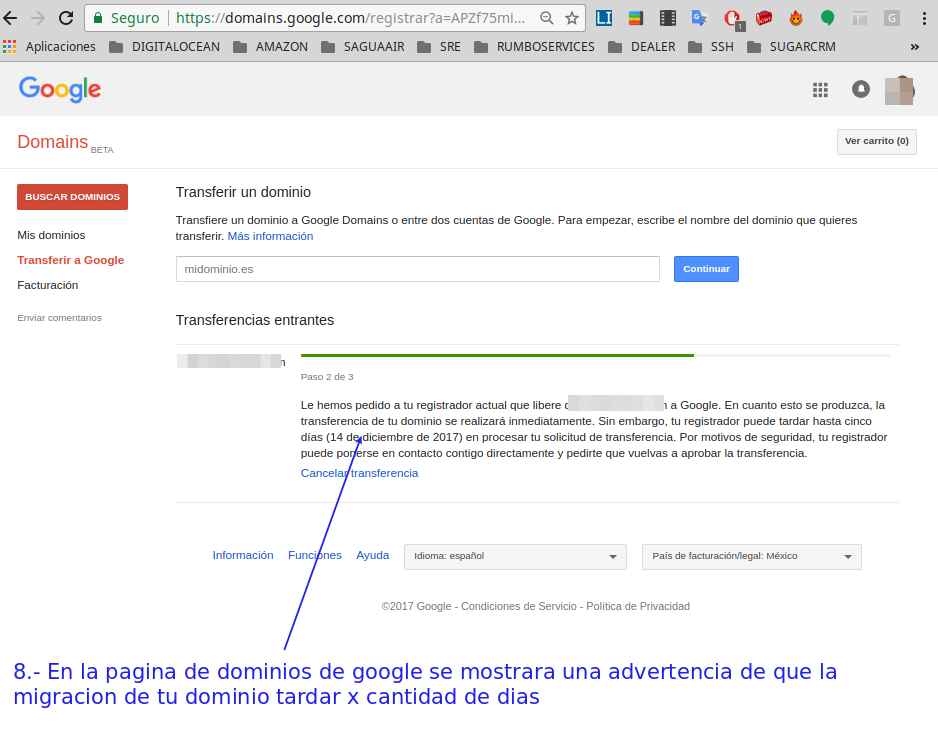Open the gray layout extension icon
Screen dimensions: 938x731
coord(860,19)
